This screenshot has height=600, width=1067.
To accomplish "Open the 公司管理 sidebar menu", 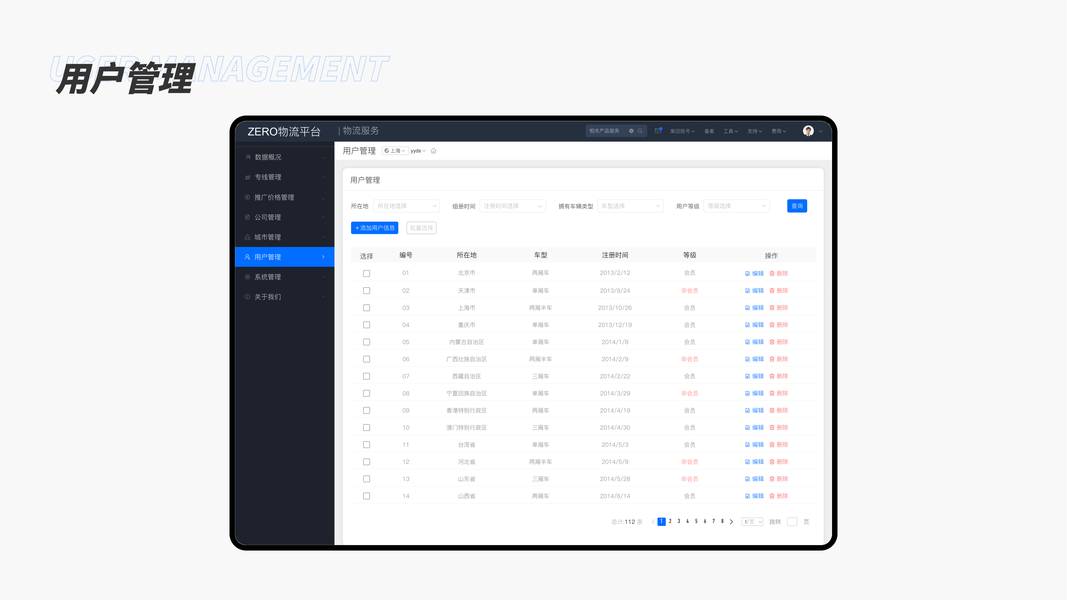I will tap(284, 217).
